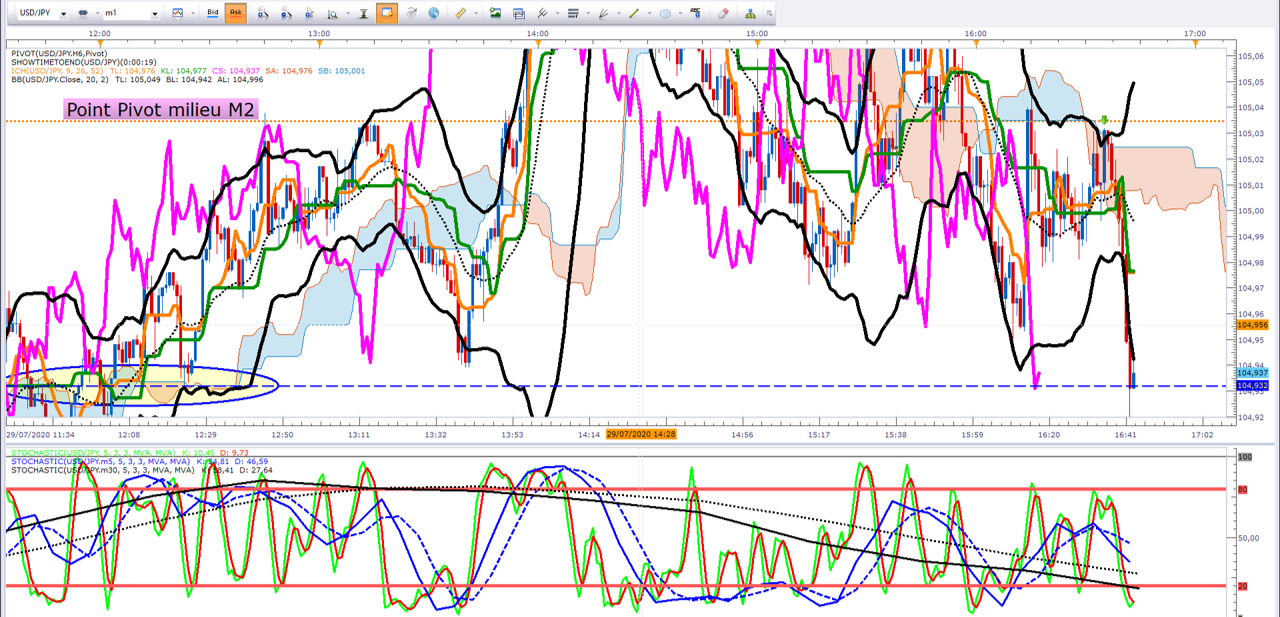The height and width of the screenshot is (617, 1280).
Task: Click the picture image icon
Action: 495,13
